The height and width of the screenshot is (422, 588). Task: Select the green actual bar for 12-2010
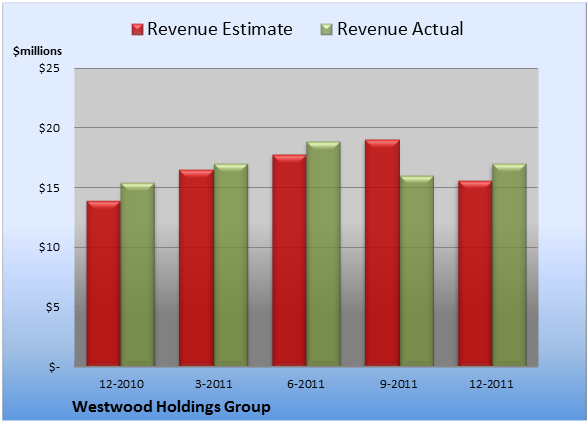[x=138, y=275]
